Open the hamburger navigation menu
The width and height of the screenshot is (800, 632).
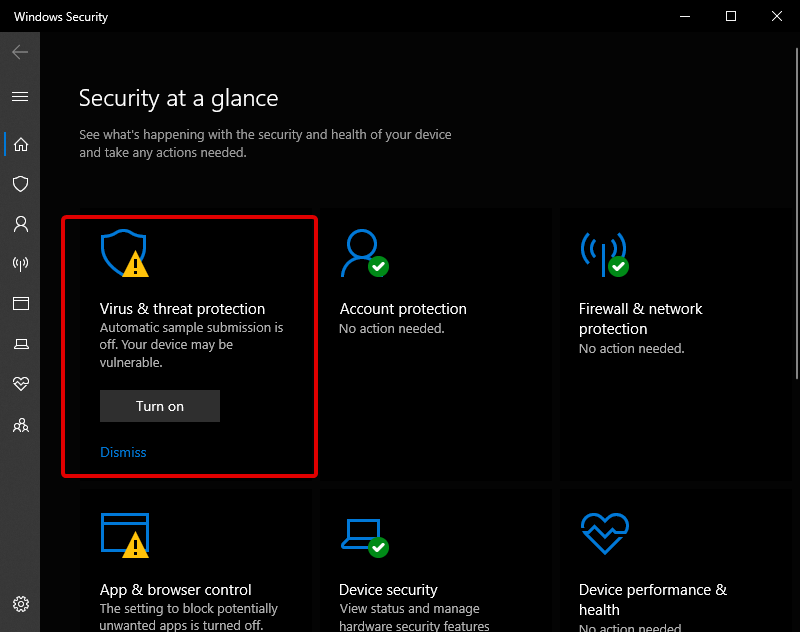pyautogui.click(x=20, y=96)
